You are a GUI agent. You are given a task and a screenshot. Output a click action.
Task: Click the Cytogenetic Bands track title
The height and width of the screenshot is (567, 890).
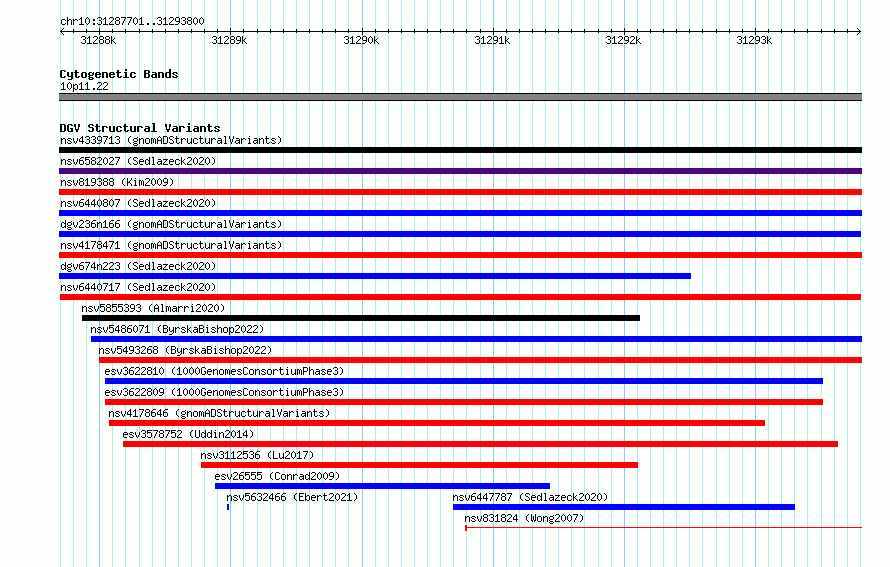[119, 74]
